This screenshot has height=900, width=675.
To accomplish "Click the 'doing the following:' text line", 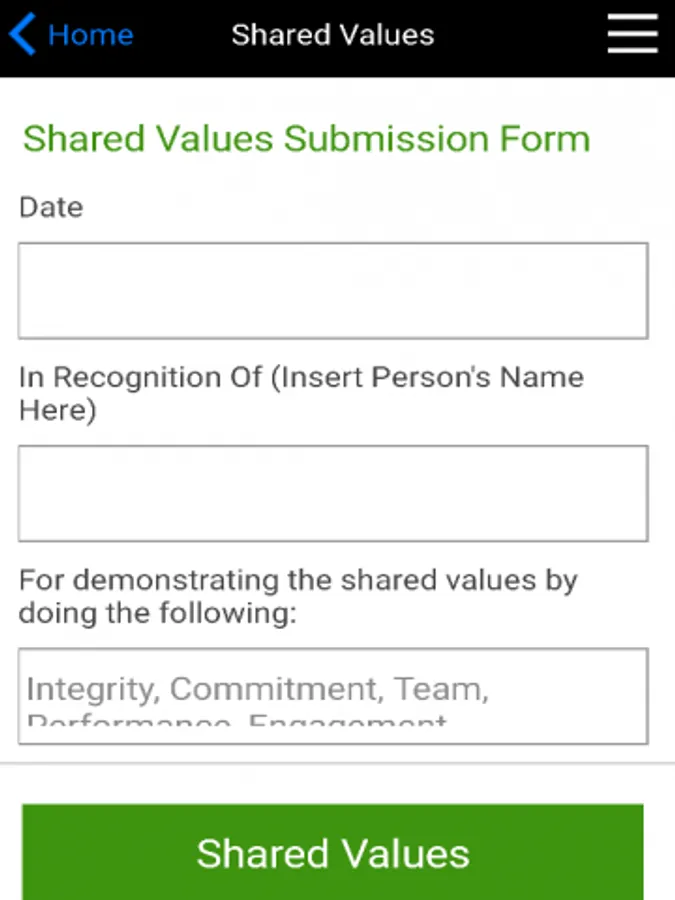I will pos(158,613).
